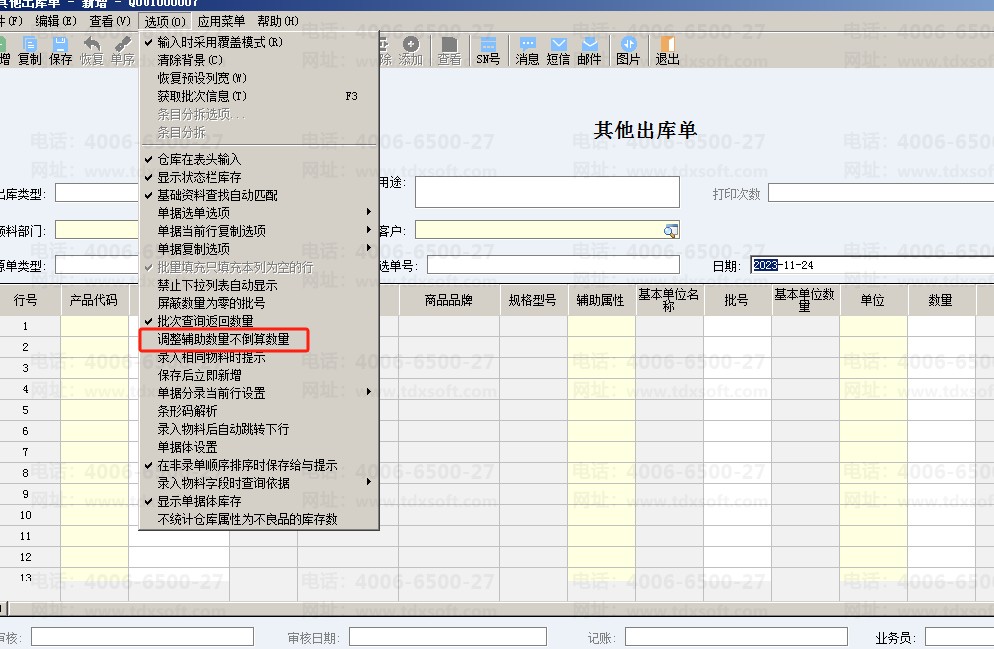Enable 调整辅助数量不倒算数量 option

pos(223,340)
